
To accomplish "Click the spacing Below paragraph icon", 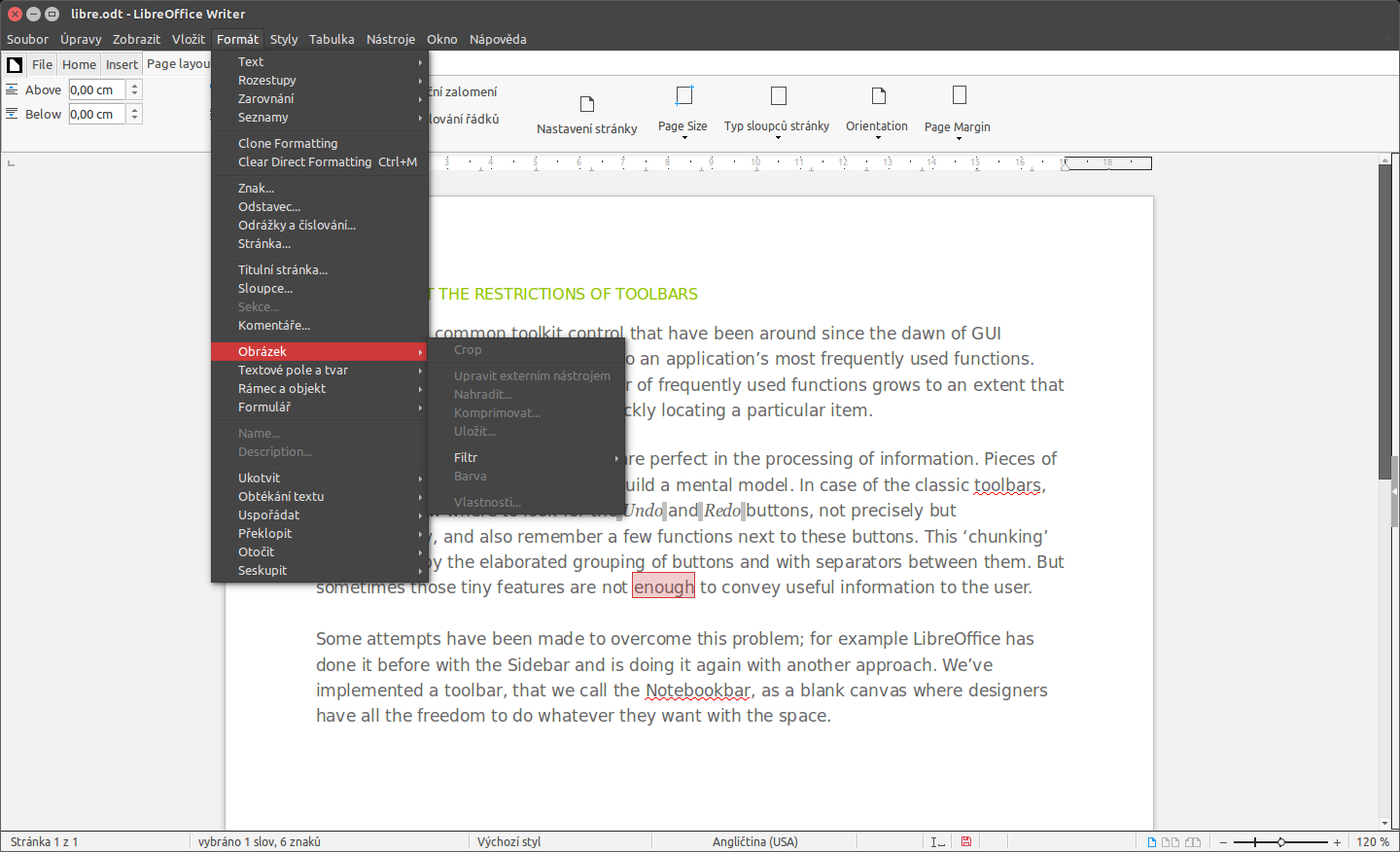I will [12, 114].
